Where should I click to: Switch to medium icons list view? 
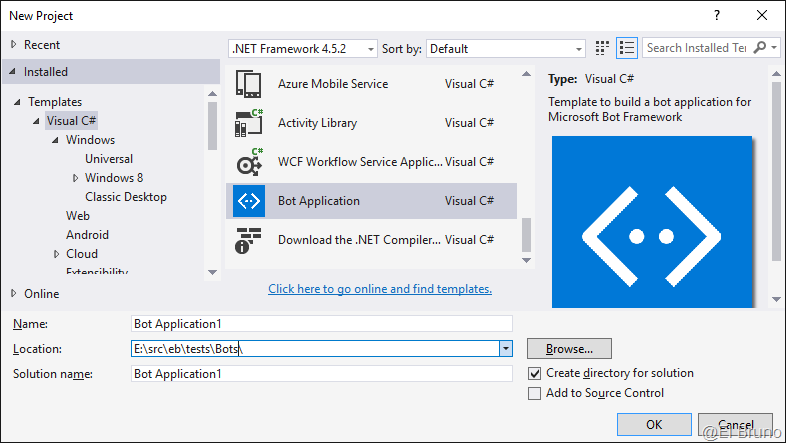point(627,48)
